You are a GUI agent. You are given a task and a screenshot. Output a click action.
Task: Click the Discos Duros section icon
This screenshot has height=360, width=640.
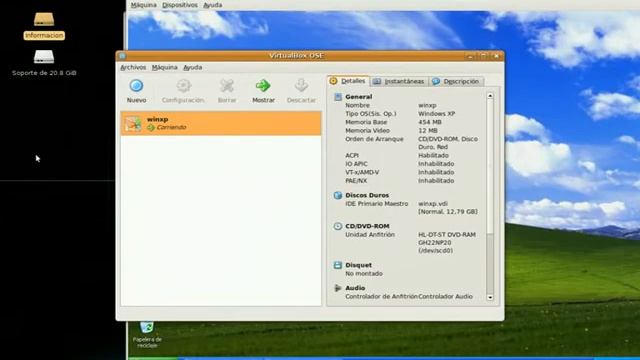tap(338, 195)
